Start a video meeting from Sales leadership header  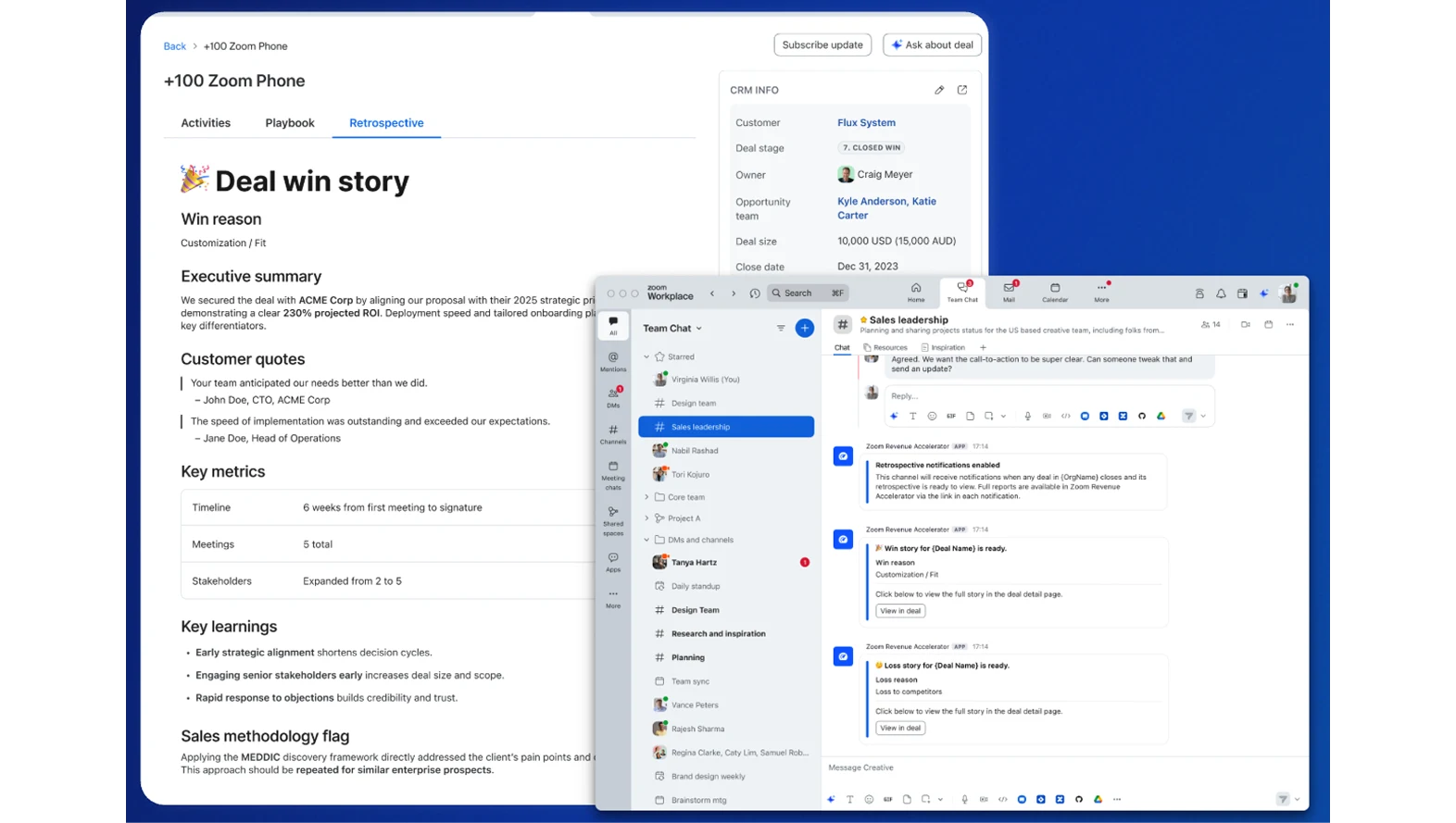pyautogui.click(x=1246, y=325)
